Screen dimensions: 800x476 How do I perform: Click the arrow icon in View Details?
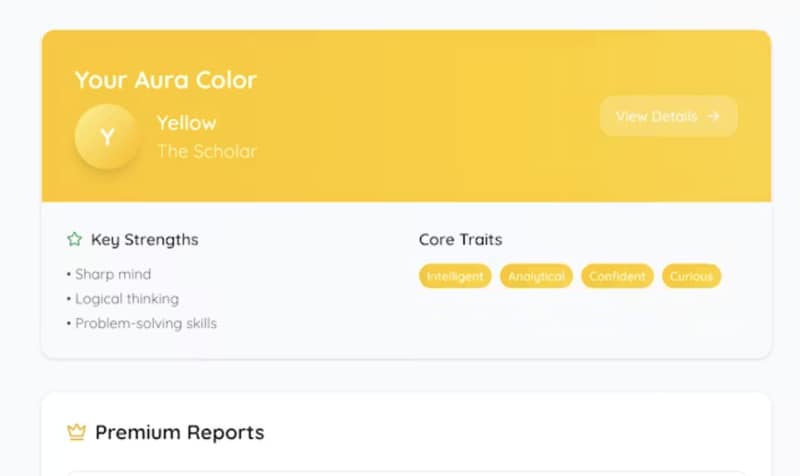tap(713, 116)
